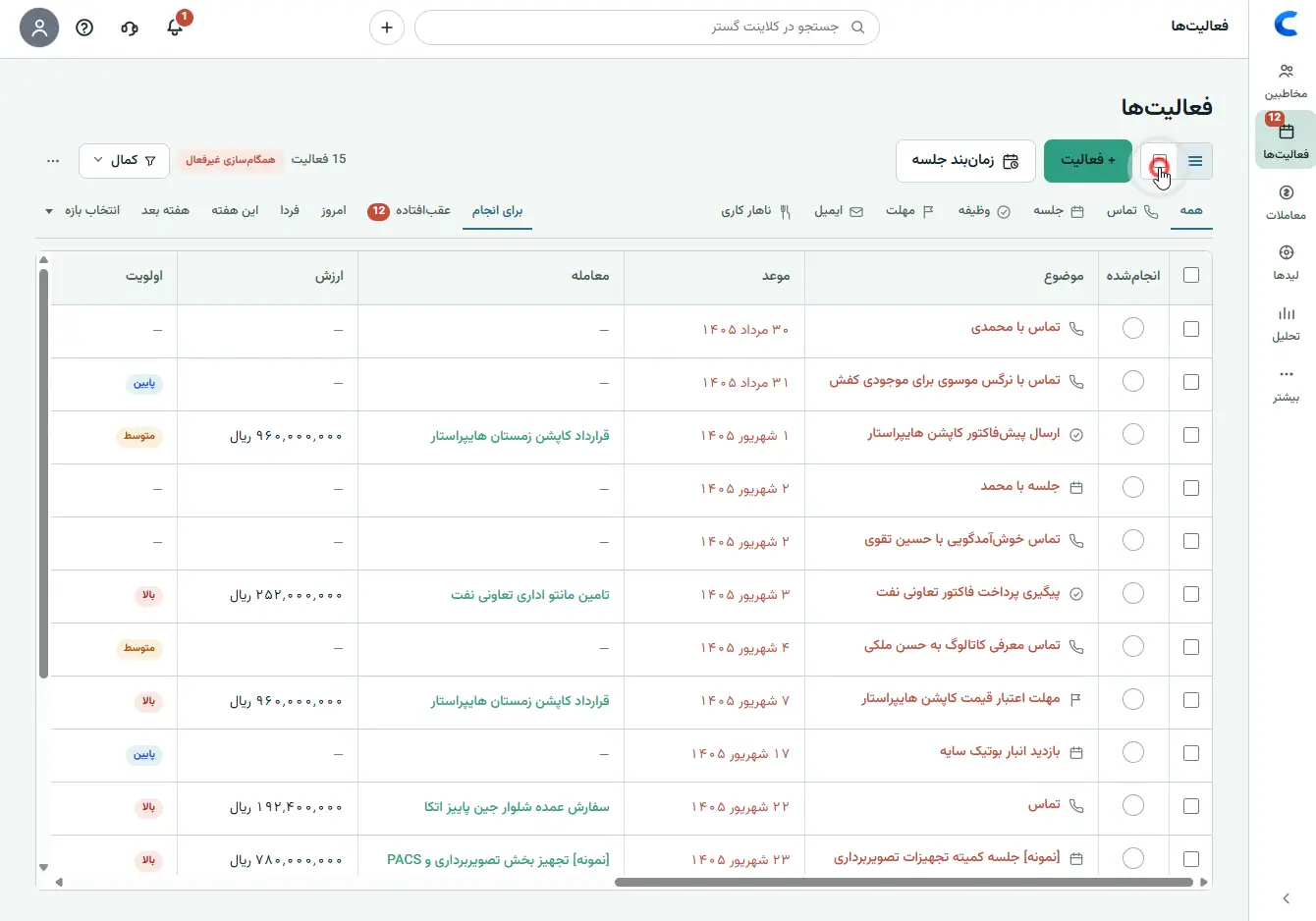Select the همه tab

(x=1190, y=211)
